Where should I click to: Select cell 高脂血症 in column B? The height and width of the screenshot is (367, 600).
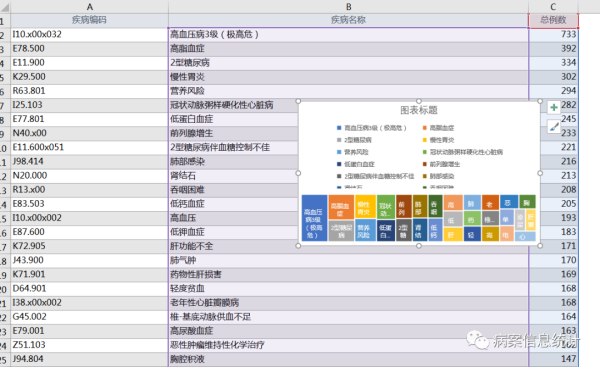(349, 49)
